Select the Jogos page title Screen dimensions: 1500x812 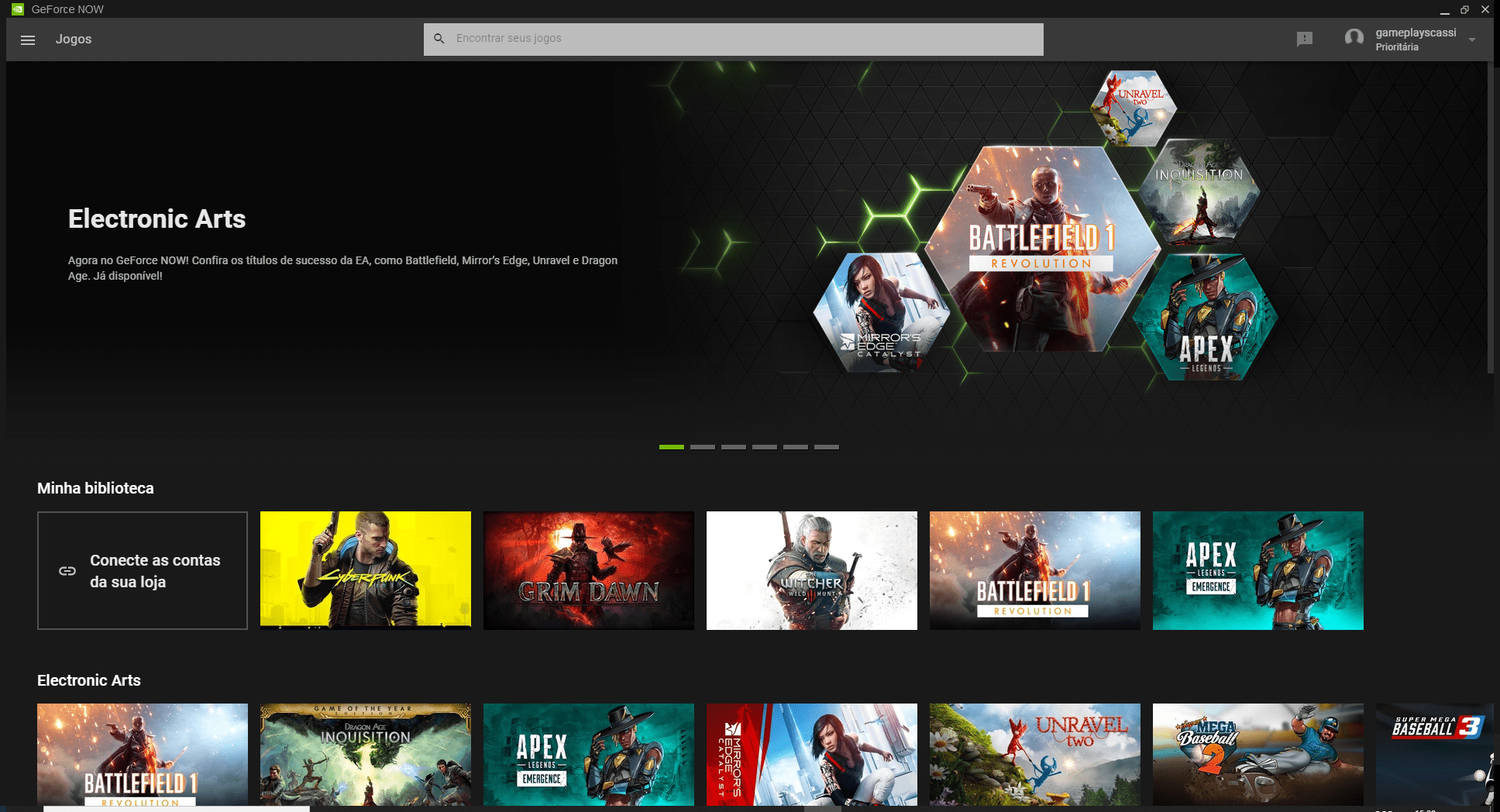click(x=74, y=39)
